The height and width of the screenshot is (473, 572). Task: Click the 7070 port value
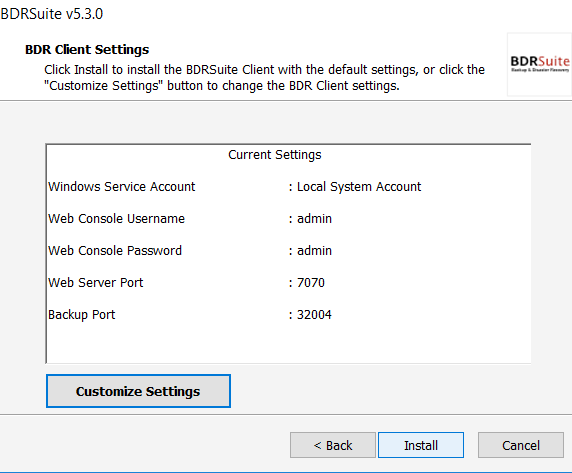tap(310, 283)
